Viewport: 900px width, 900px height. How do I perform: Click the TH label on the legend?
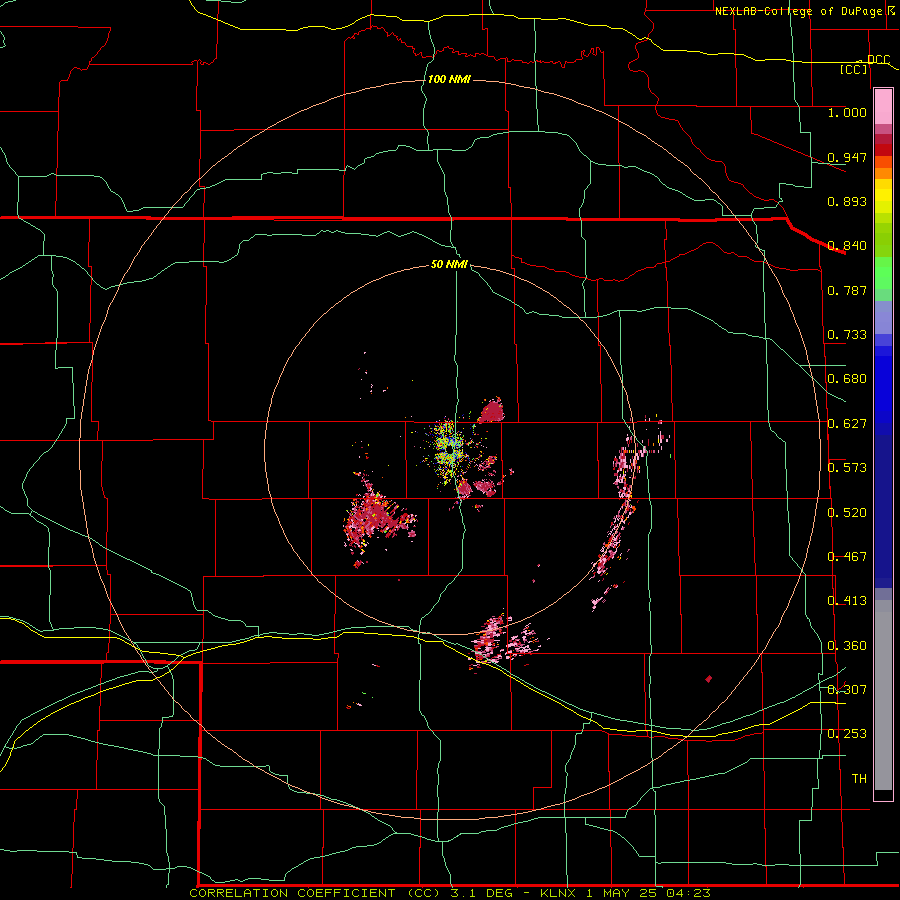click(859, 779)
